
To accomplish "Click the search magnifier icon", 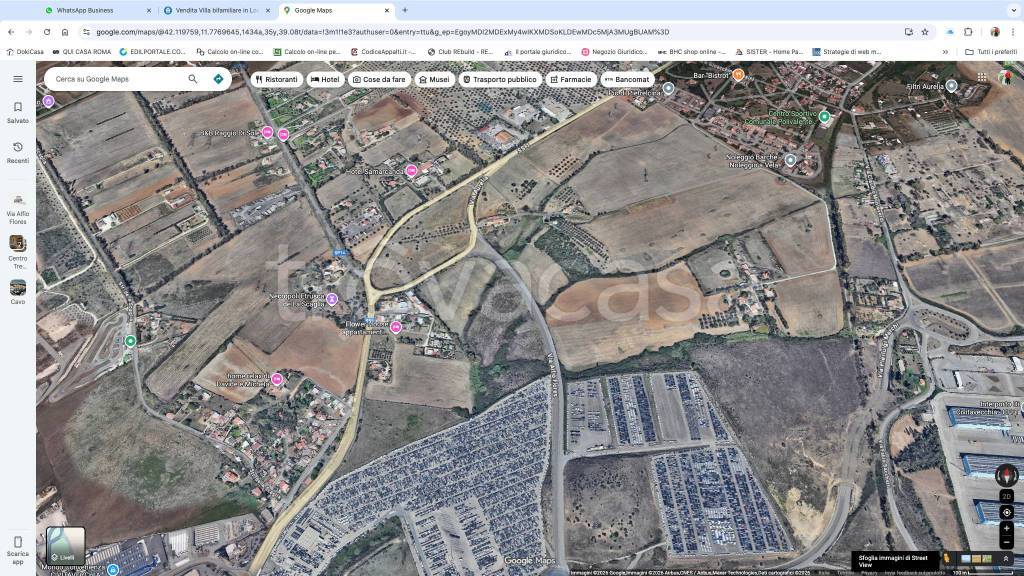I will [x=193, y=79].
